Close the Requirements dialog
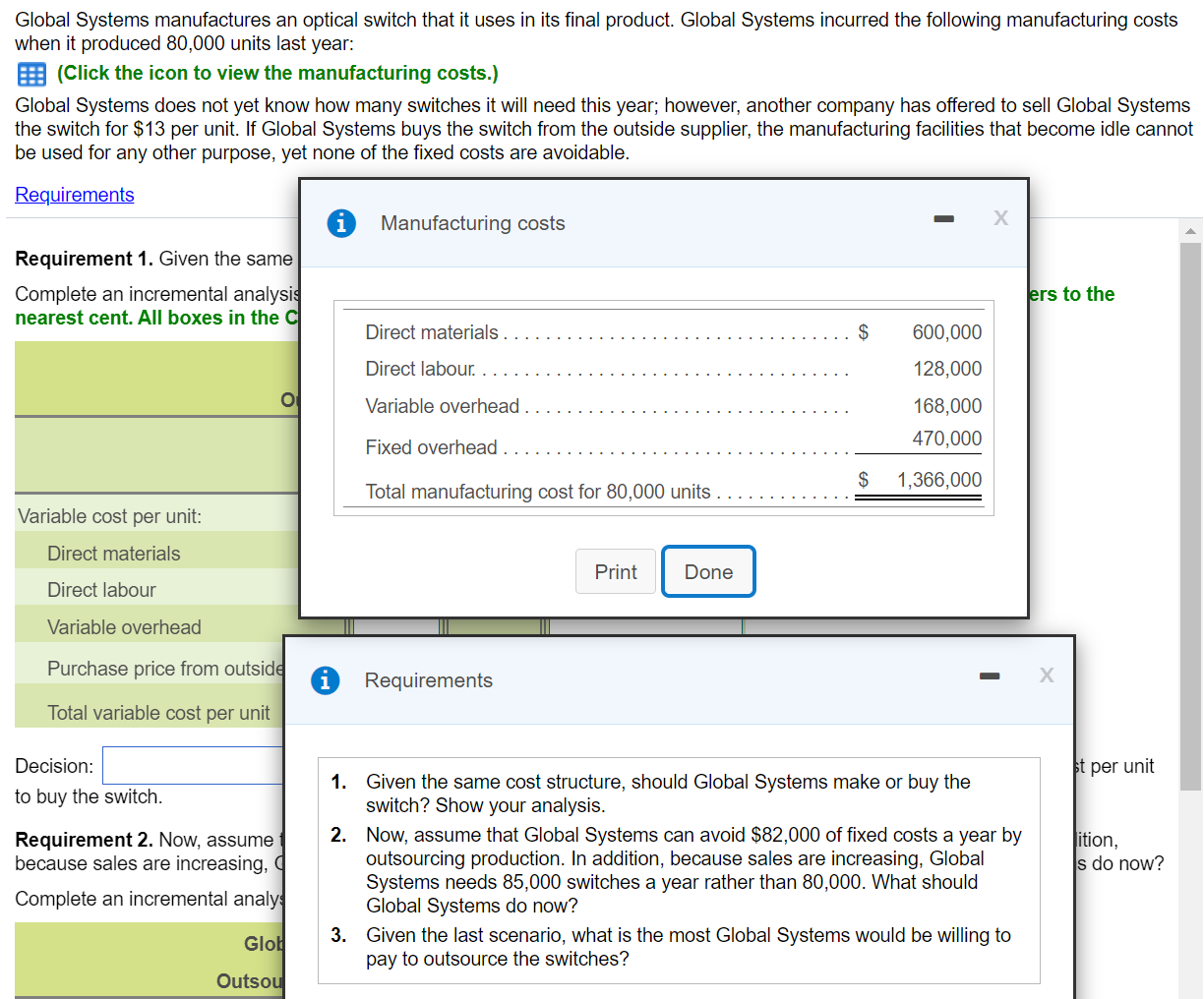The height and width of the screenshot is (999, 1204). pyautogui.click(x=1047, y=675)
